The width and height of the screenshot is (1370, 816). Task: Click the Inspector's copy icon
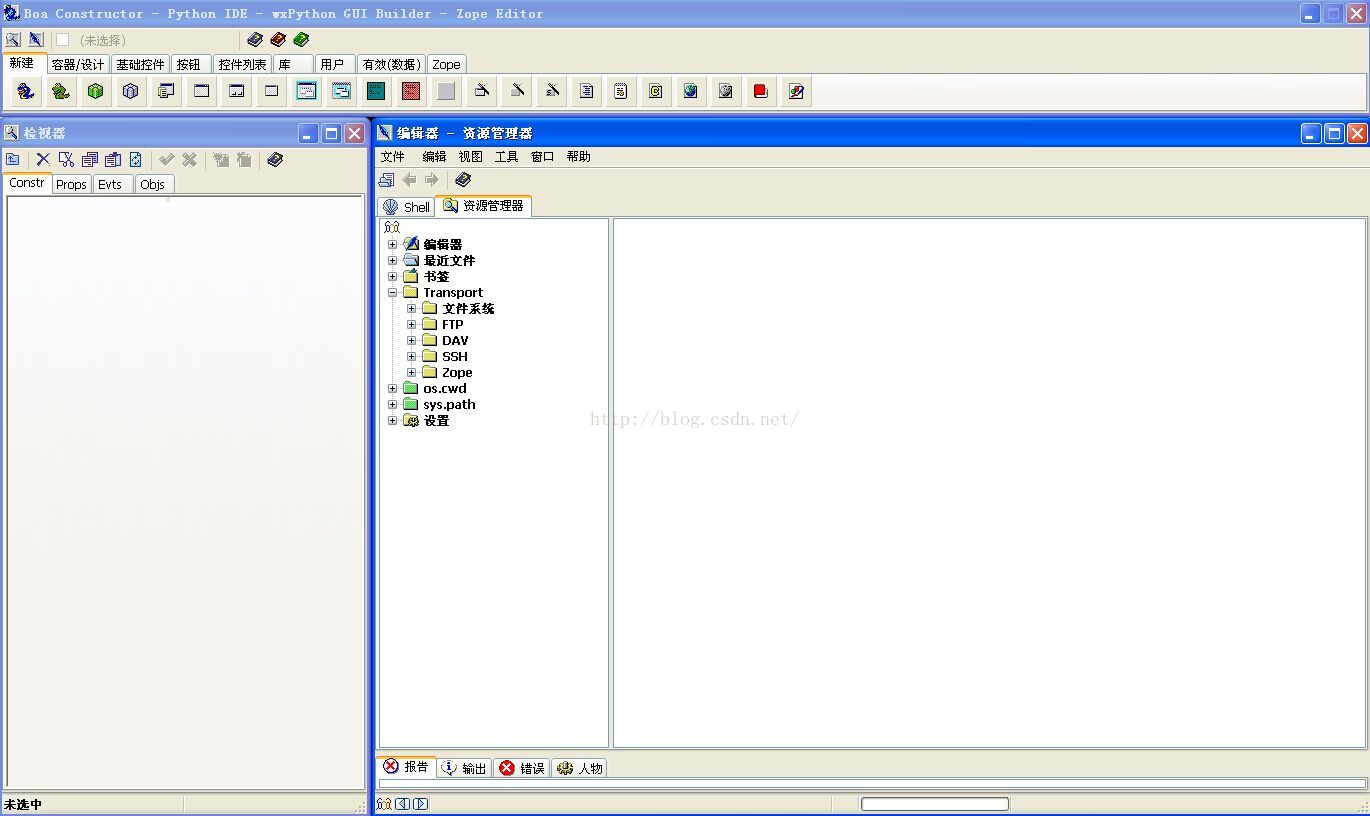[90, 159]
